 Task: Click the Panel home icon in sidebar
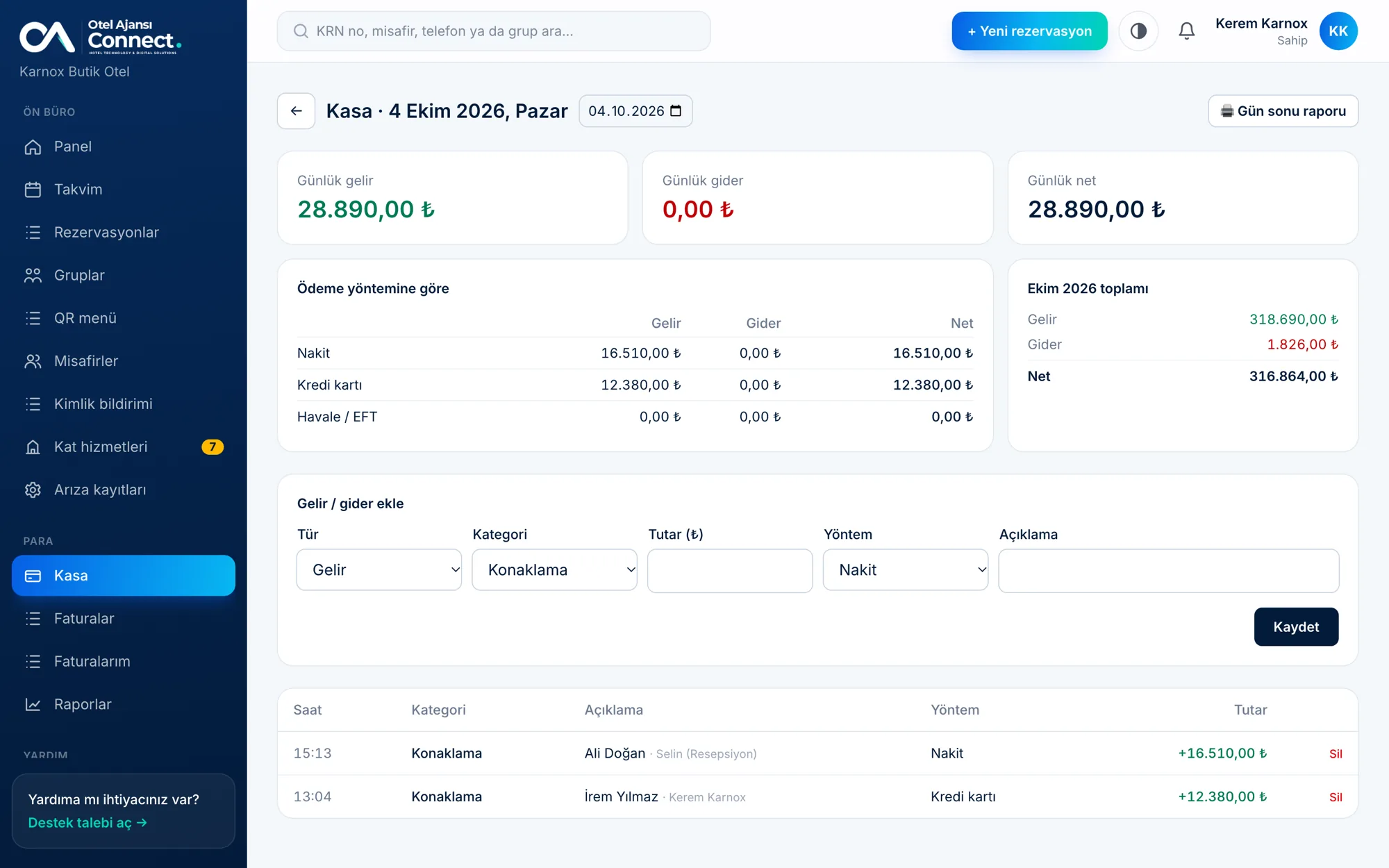33,147
